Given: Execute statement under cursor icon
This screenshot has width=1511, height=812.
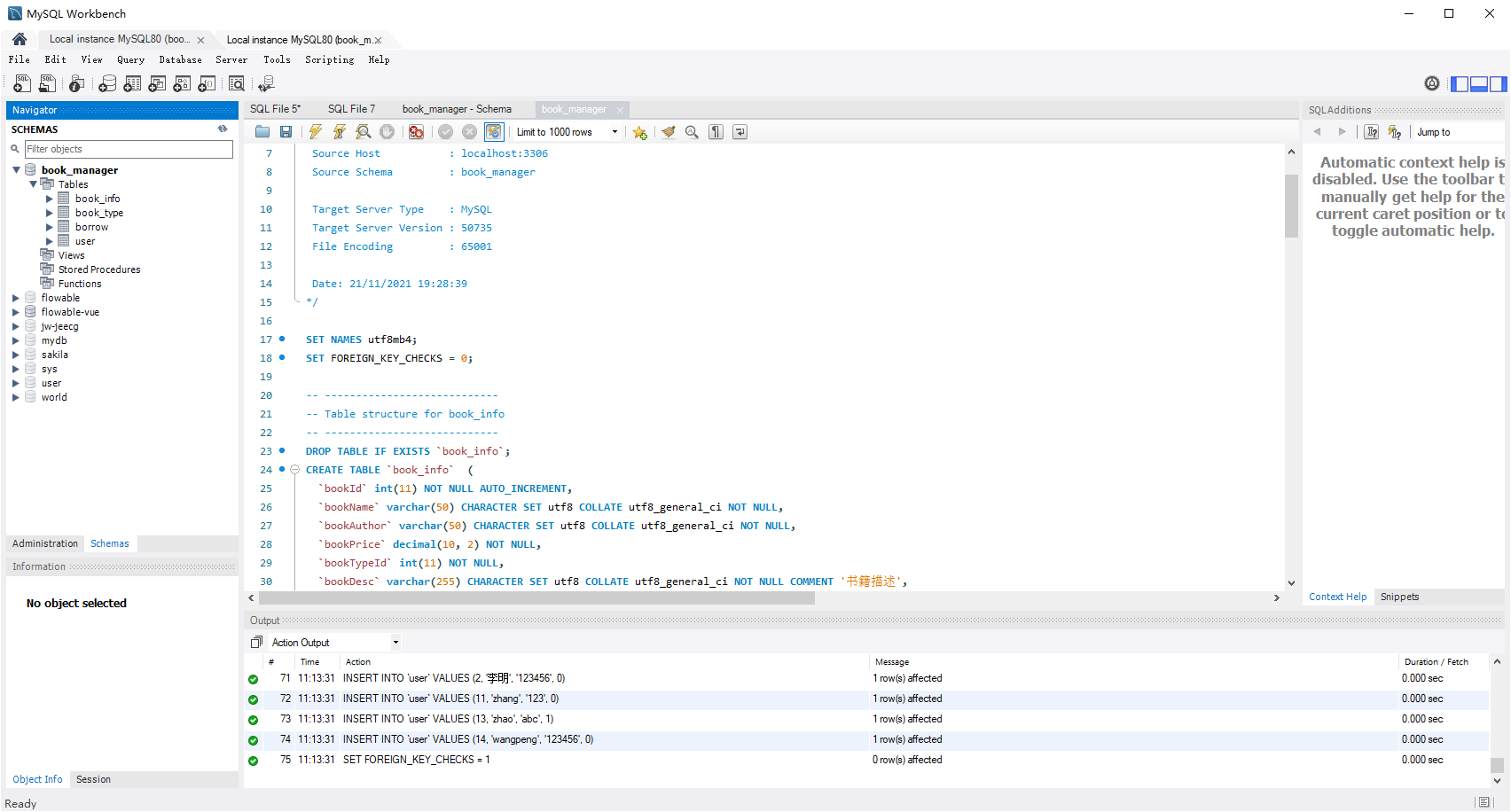Looking at the screenshot, I should (340, 132).
